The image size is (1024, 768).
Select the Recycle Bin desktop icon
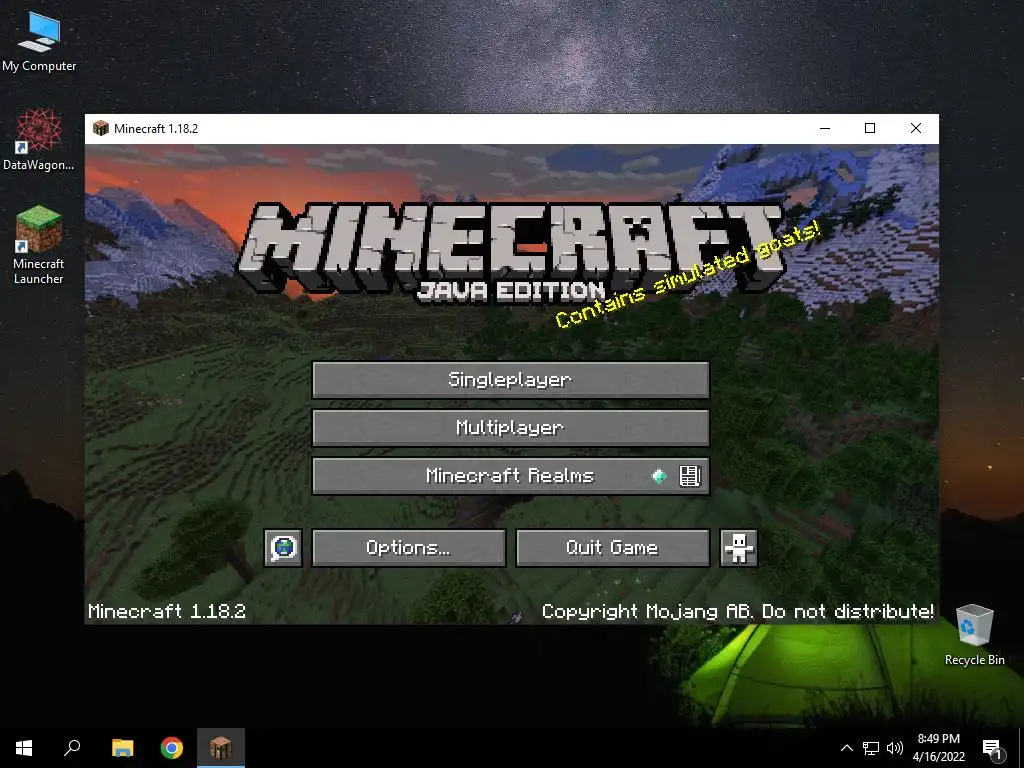pyautogui.click(x=974, y=635)
